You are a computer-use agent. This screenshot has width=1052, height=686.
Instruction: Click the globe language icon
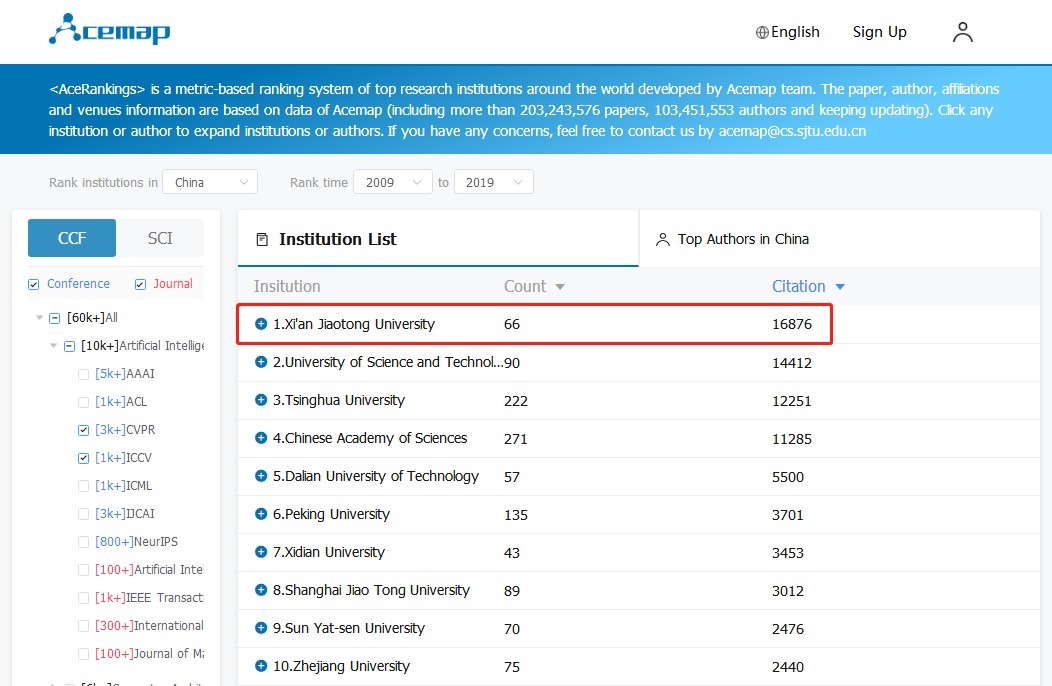(x=762, y=32)
